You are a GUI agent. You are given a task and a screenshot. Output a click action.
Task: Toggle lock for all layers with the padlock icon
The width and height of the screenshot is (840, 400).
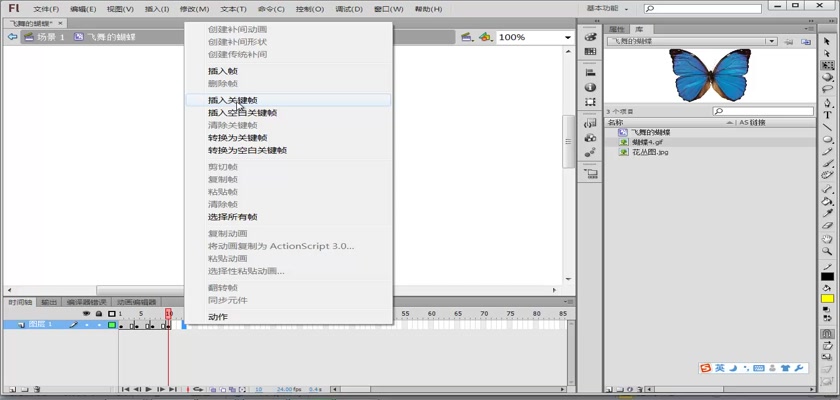(98, 314)
